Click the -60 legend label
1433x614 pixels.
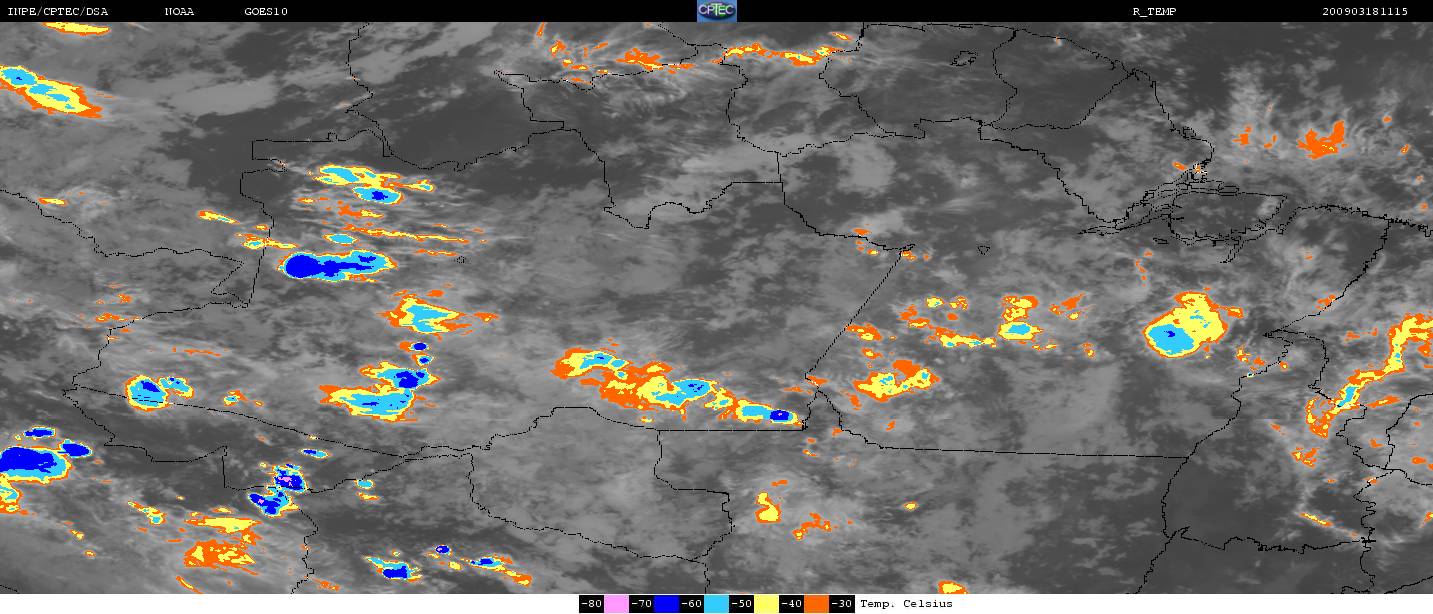pos(691,604)
